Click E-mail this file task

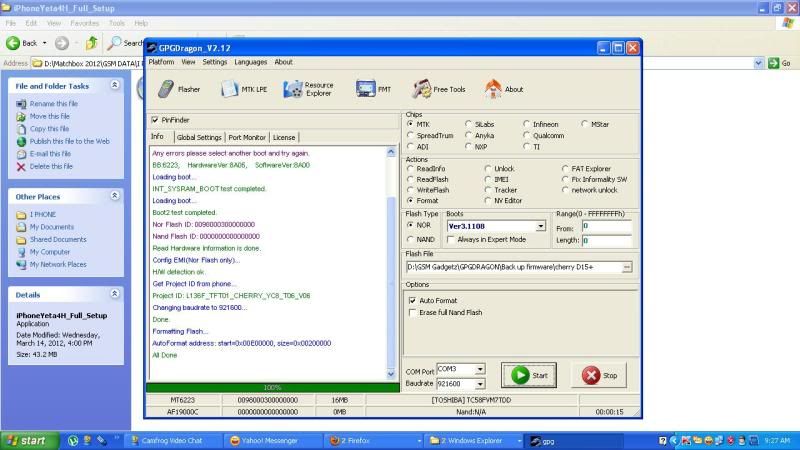(x=50, y=154)
